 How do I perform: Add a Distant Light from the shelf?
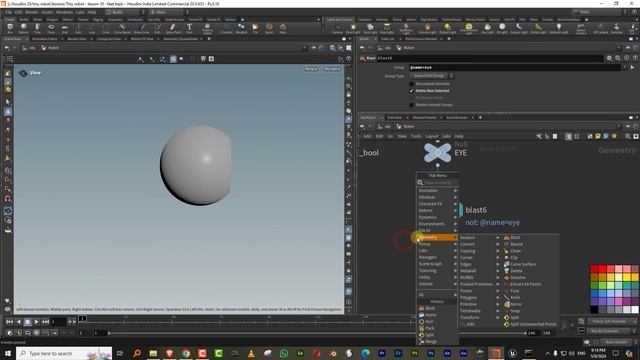tap(447, 28)
